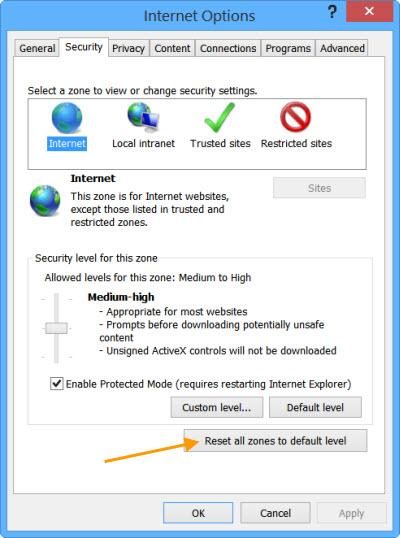Image resolution: width=400 pixels, height=538 pixels.
Task: Close the Internet Options window
Action: pos(369,11)
